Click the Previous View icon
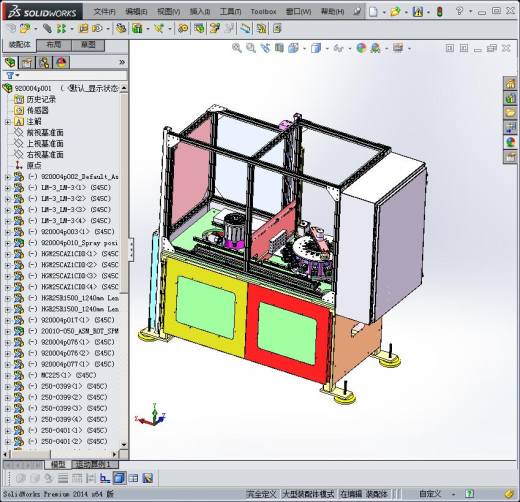 tap(265, 48)
